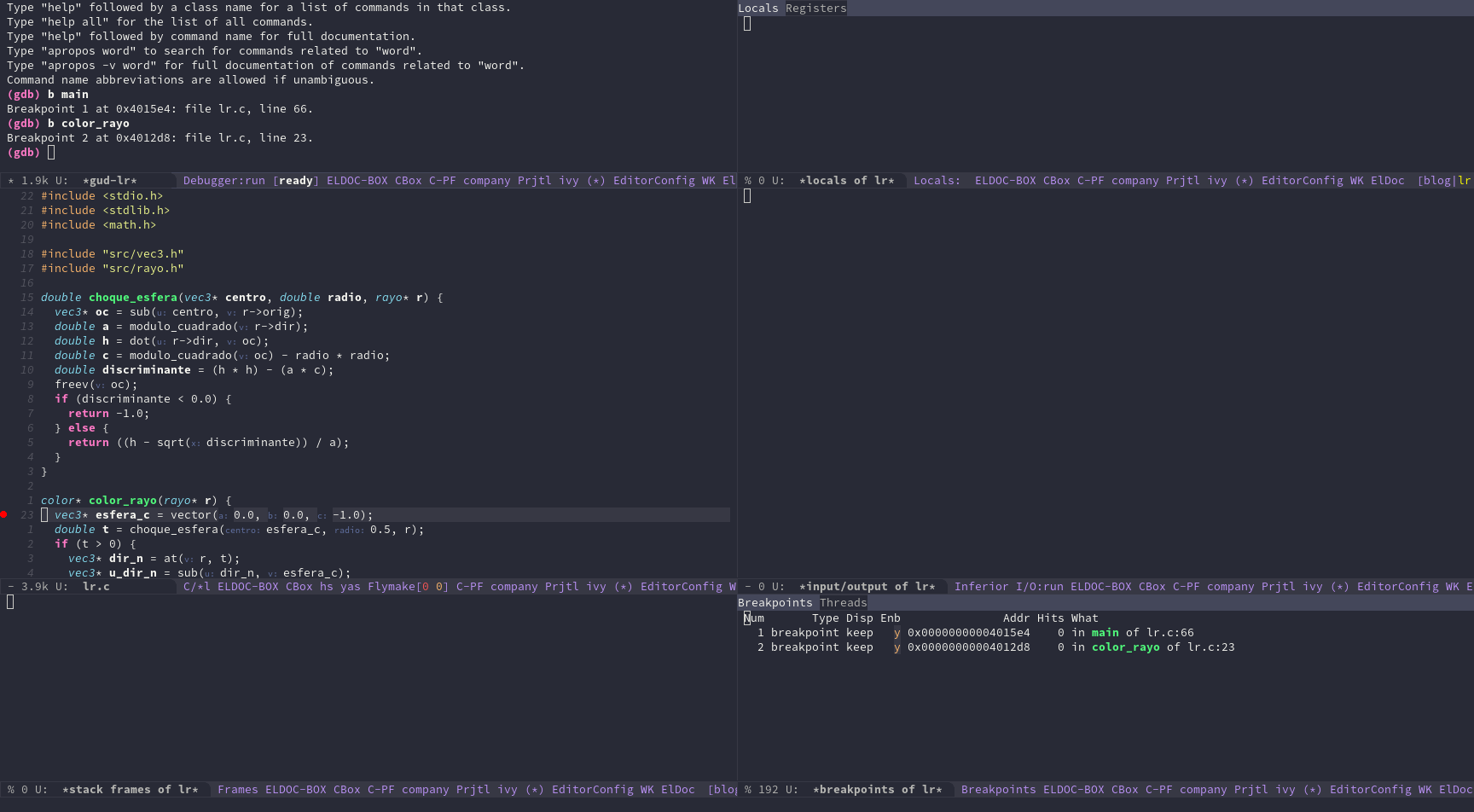Viewport: 1474px width, 812px height.
Task: Click 192 size indicator in breakpoints mode line
Action: coord(769,790)
